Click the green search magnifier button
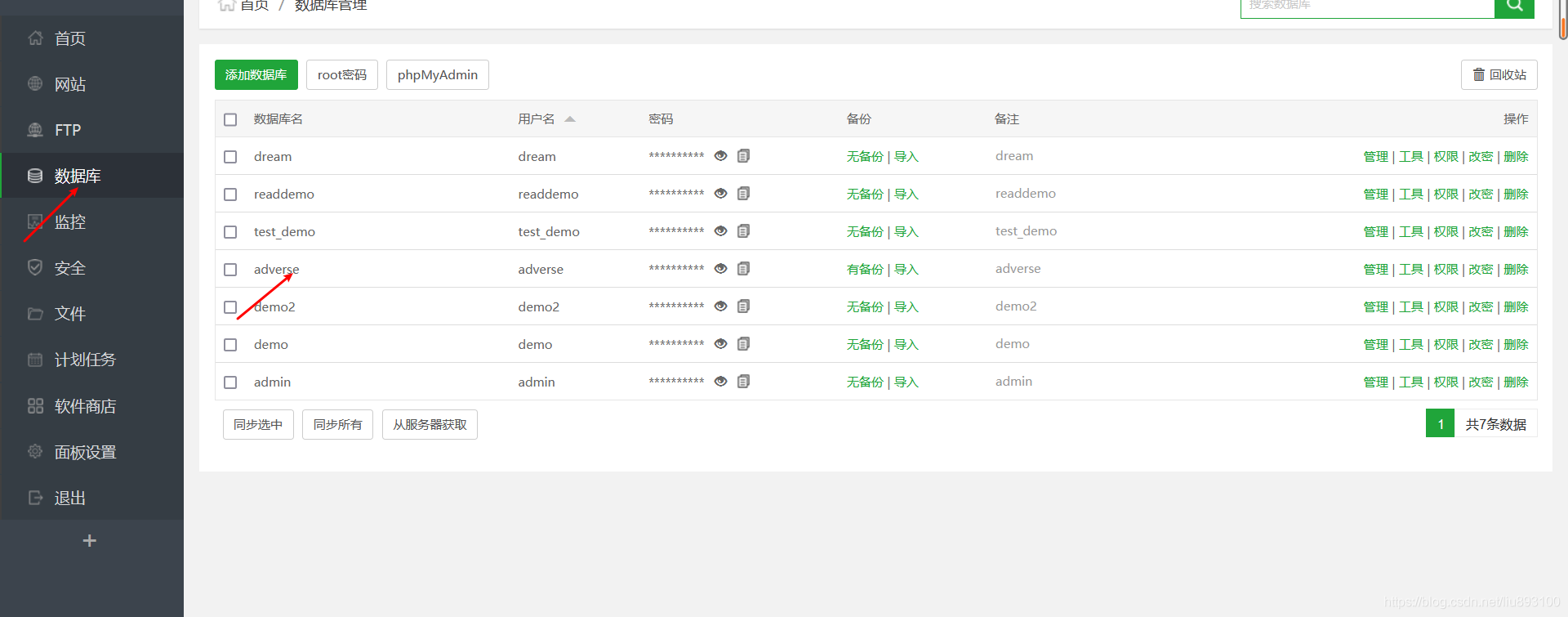The width and height of the screenshot is (1568, 617). 1514,7
